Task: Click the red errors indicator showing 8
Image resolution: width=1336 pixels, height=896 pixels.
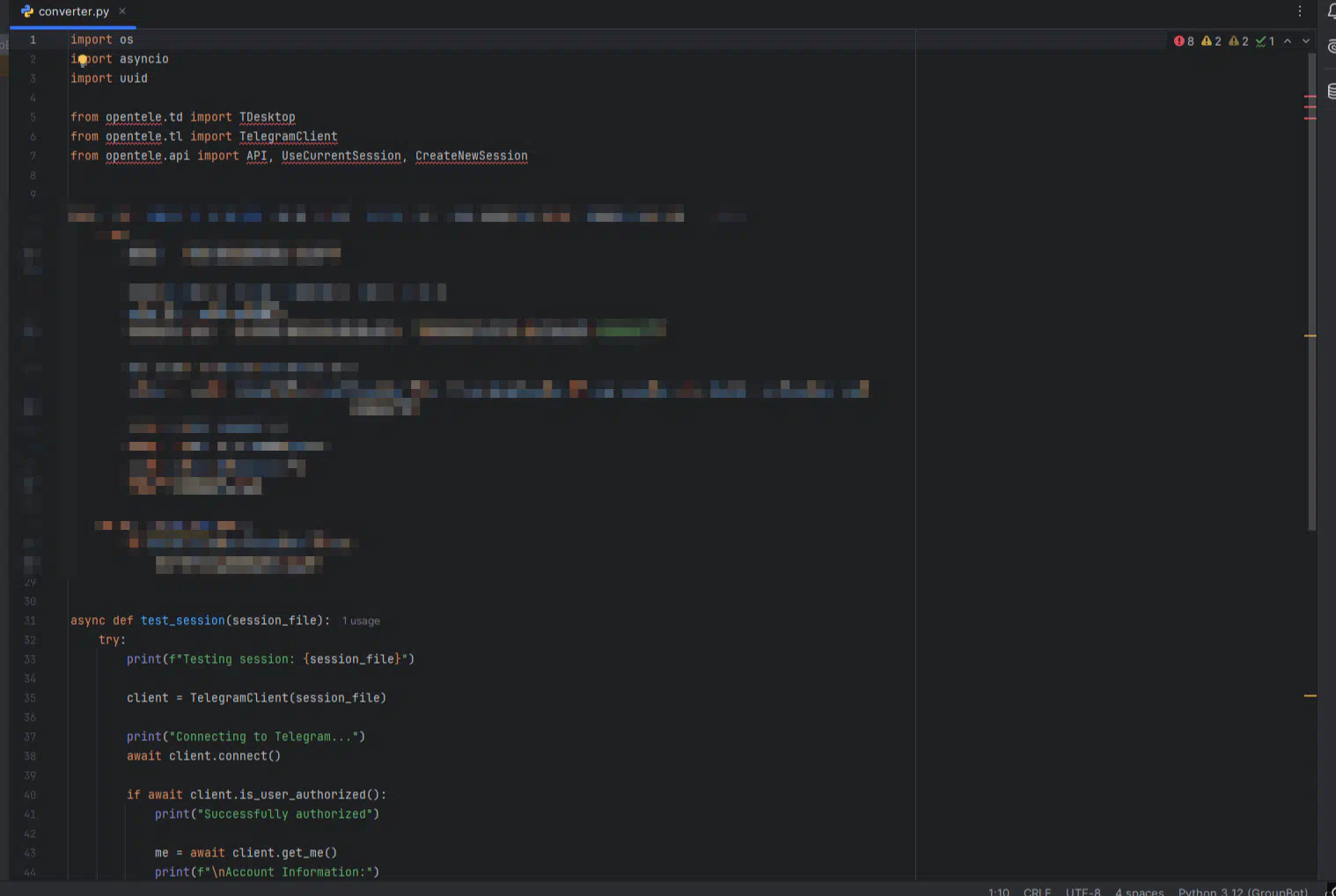Action: coord(1184,41)
